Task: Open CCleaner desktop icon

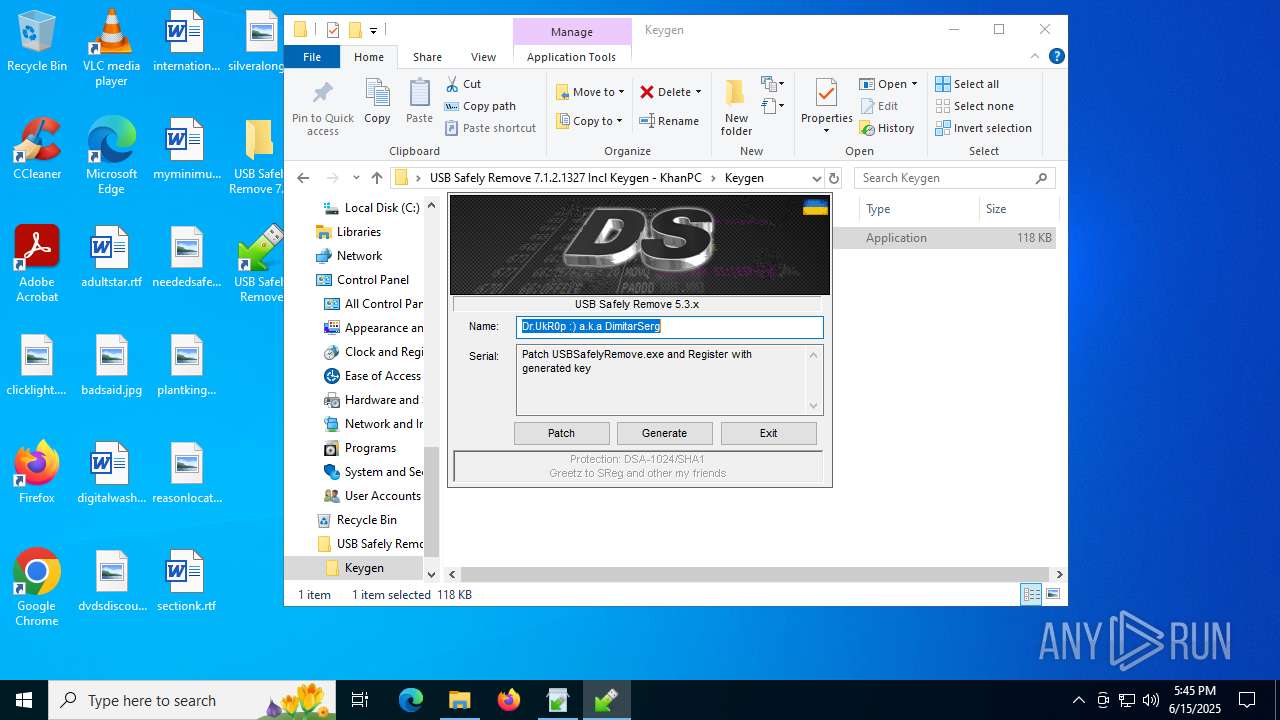Action: click(37, 149)
